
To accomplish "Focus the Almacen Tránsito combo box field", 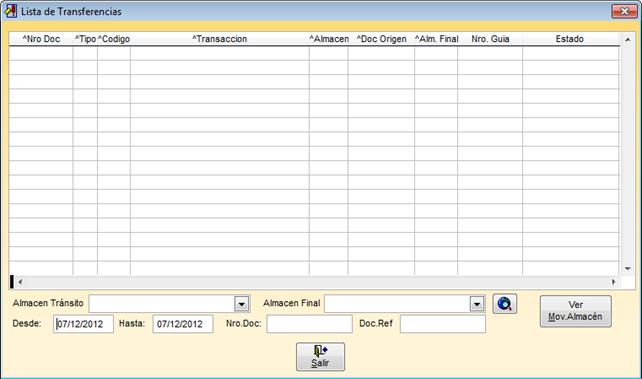I will [x=170, y=304].
